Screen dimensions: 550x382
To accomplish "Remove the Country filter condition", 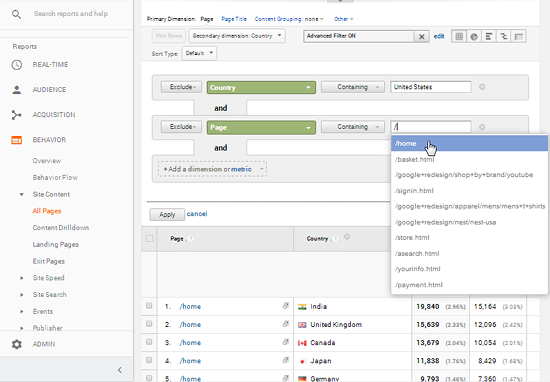I will point(482,87).
